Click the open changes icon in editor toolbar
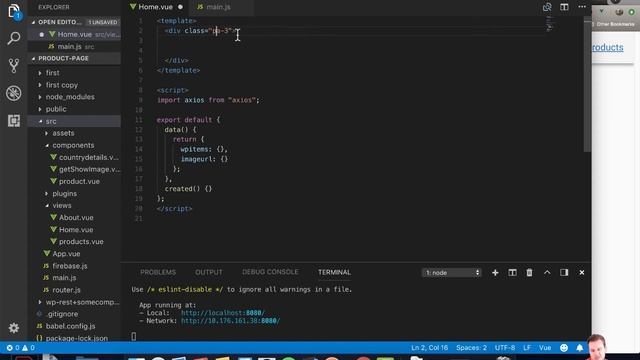Screen dimensions: 640x360 pos(547,7)
